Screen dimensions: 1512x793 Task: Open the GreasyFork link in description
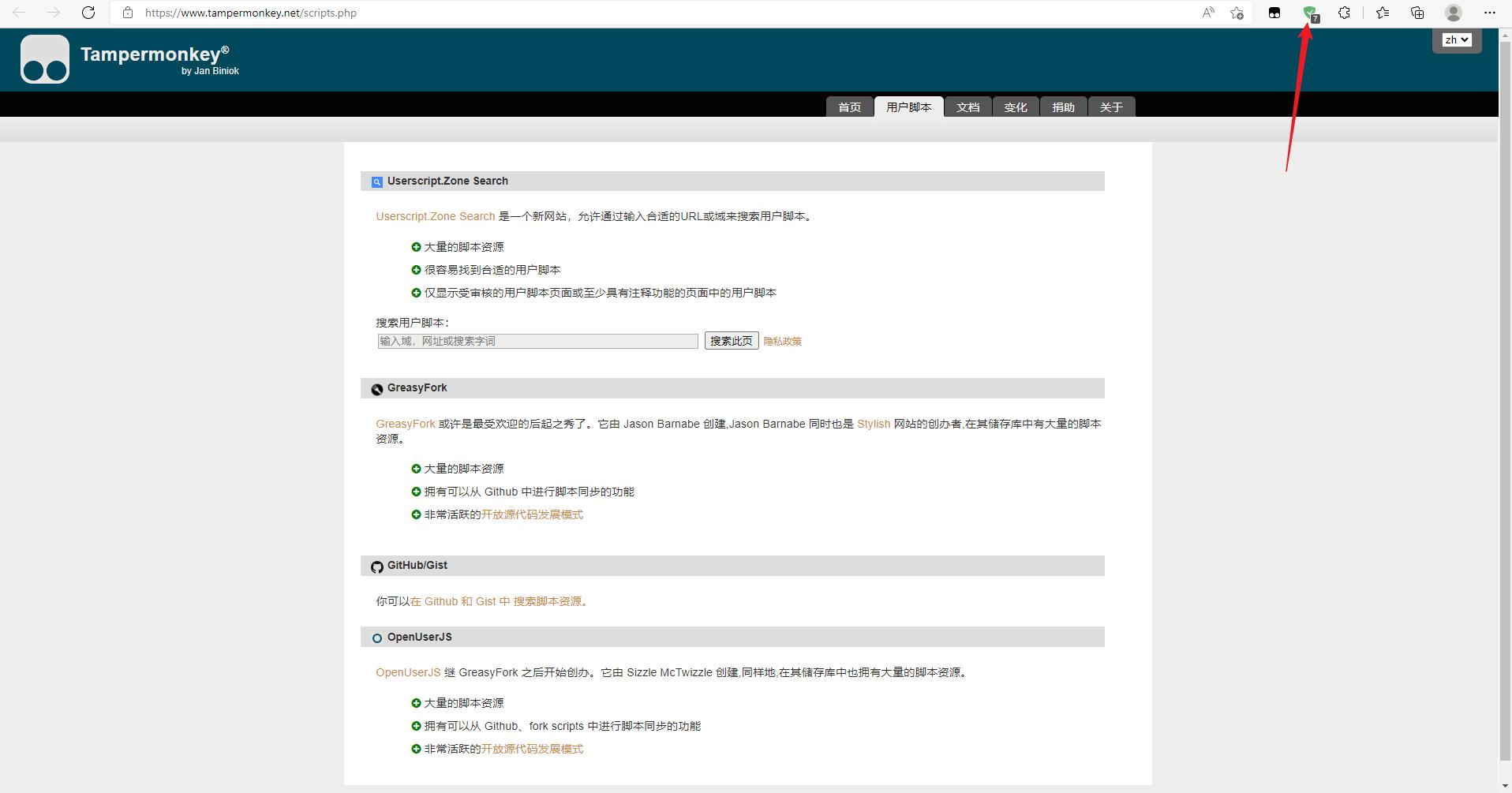[406, 424]
